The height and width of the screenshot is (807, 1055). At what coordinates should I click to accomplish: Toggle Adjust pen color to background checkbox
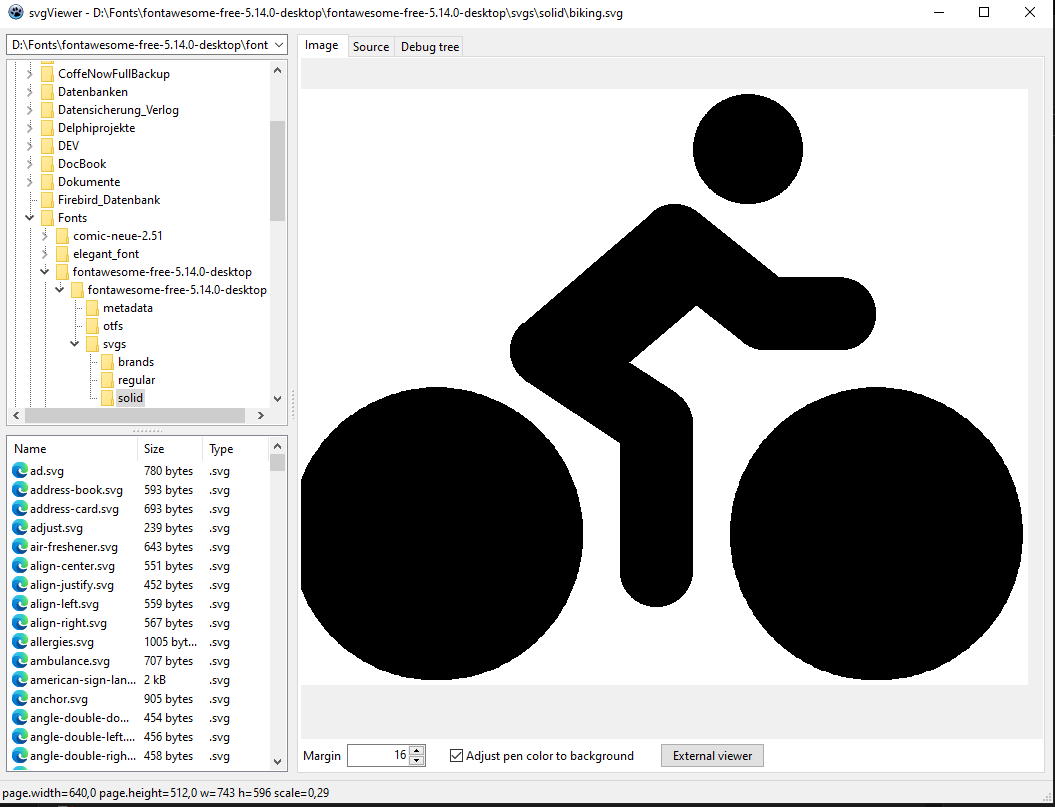456,755
